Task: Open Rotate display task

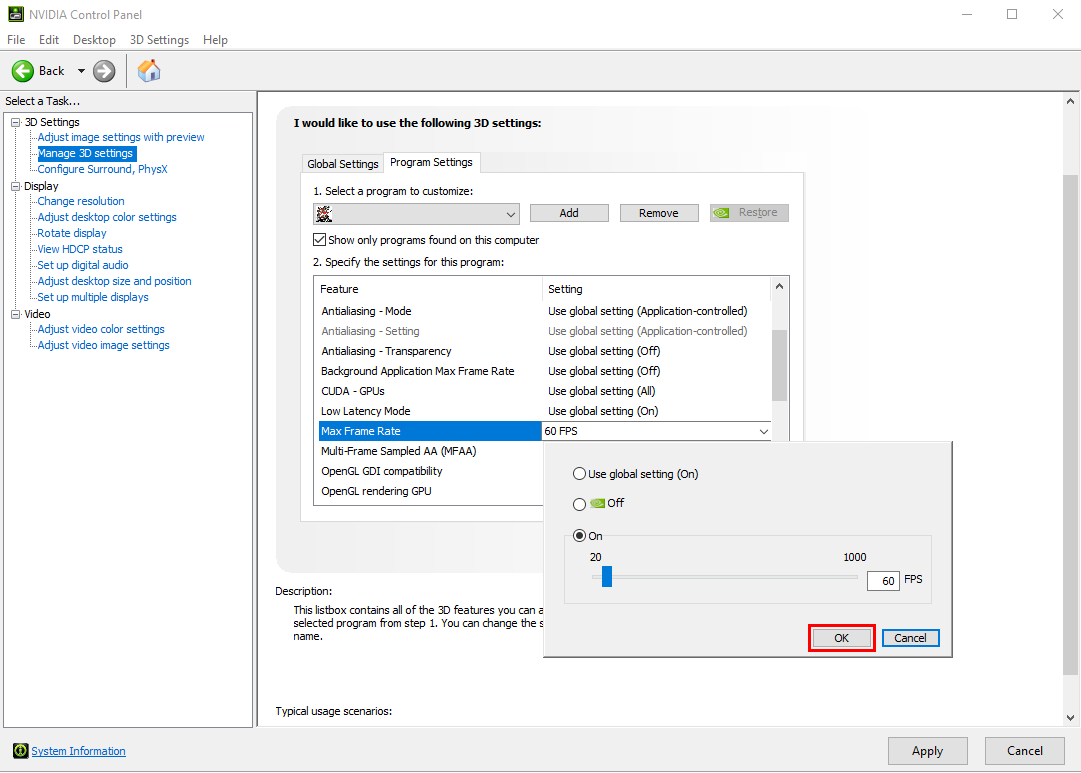Action: (72, 233)
